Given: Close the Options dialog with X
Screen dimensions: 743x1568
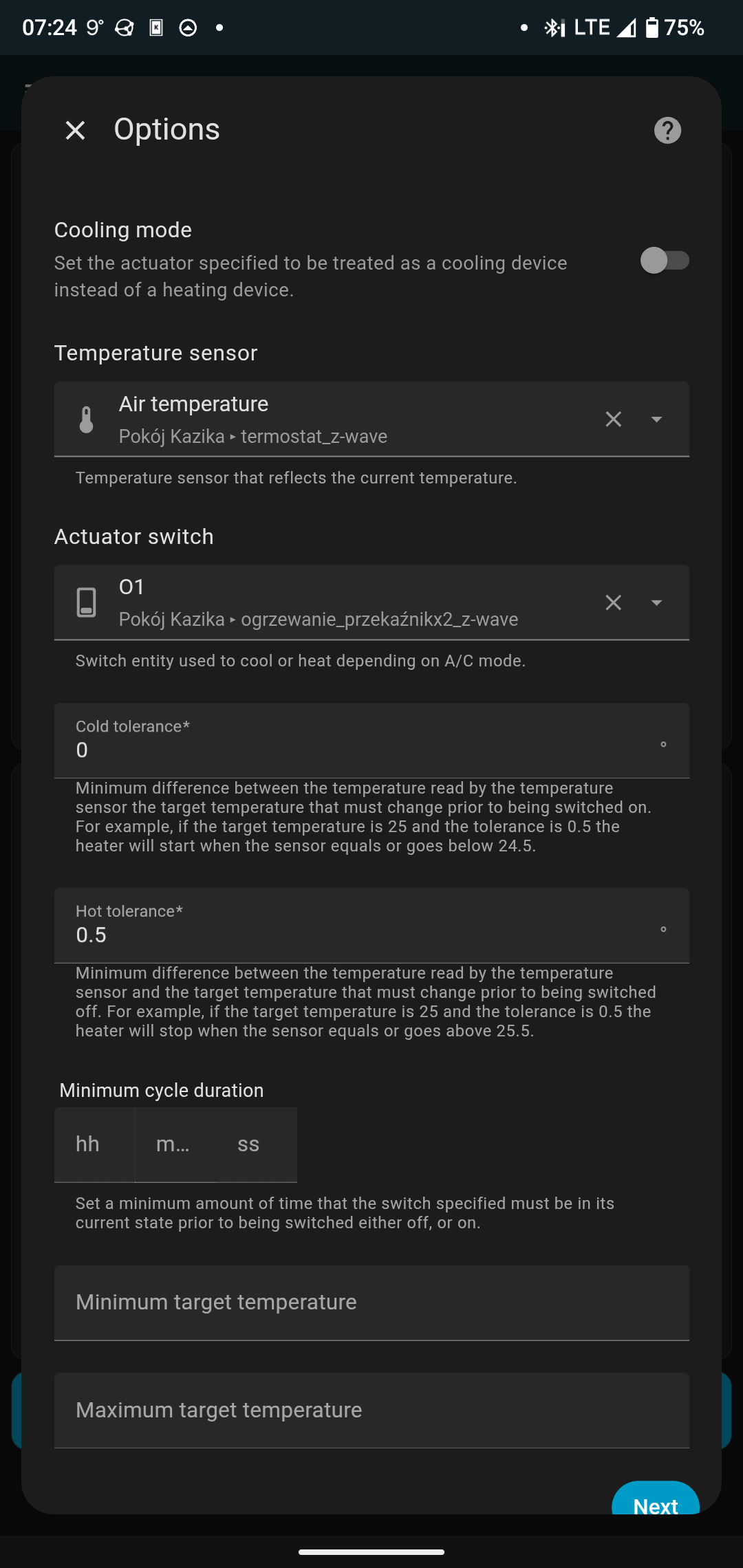Looking at the screenshot, I should click(75, 130).
